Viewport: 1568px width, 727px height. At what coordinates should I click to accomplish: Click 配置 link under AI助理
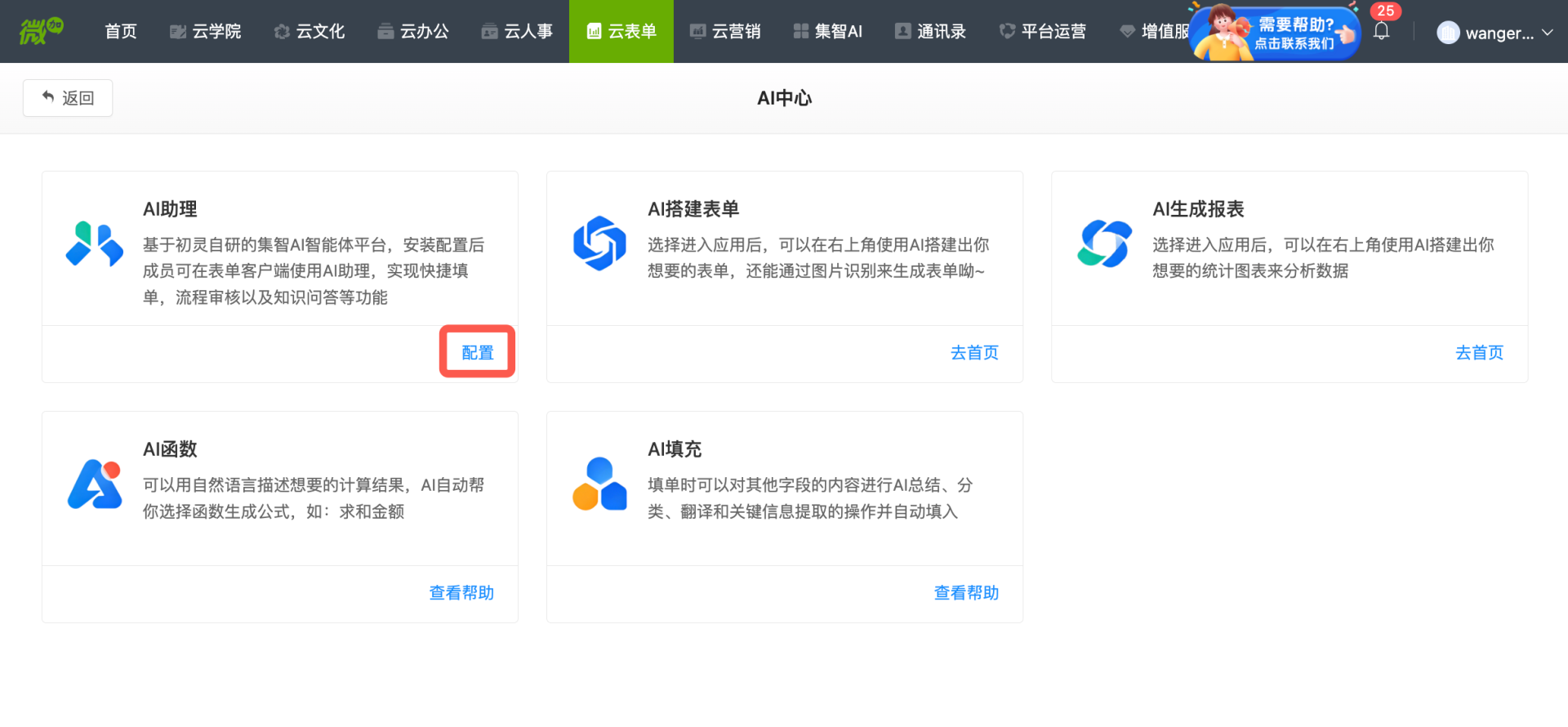tap(478, 353)
